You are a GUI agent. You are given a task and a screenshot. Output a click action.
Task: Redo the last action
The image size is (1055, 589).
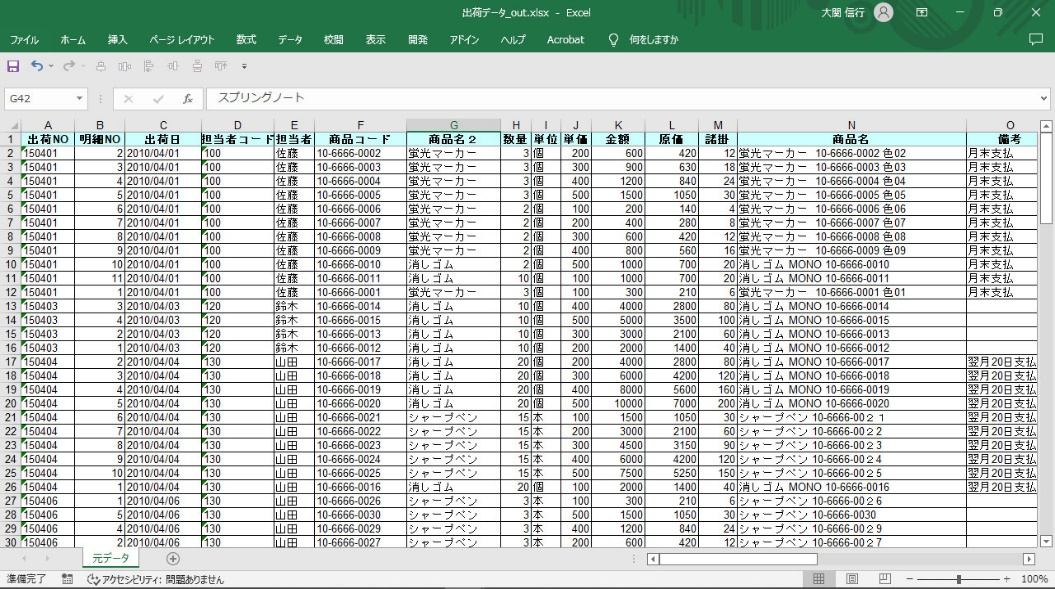(70, 65)
